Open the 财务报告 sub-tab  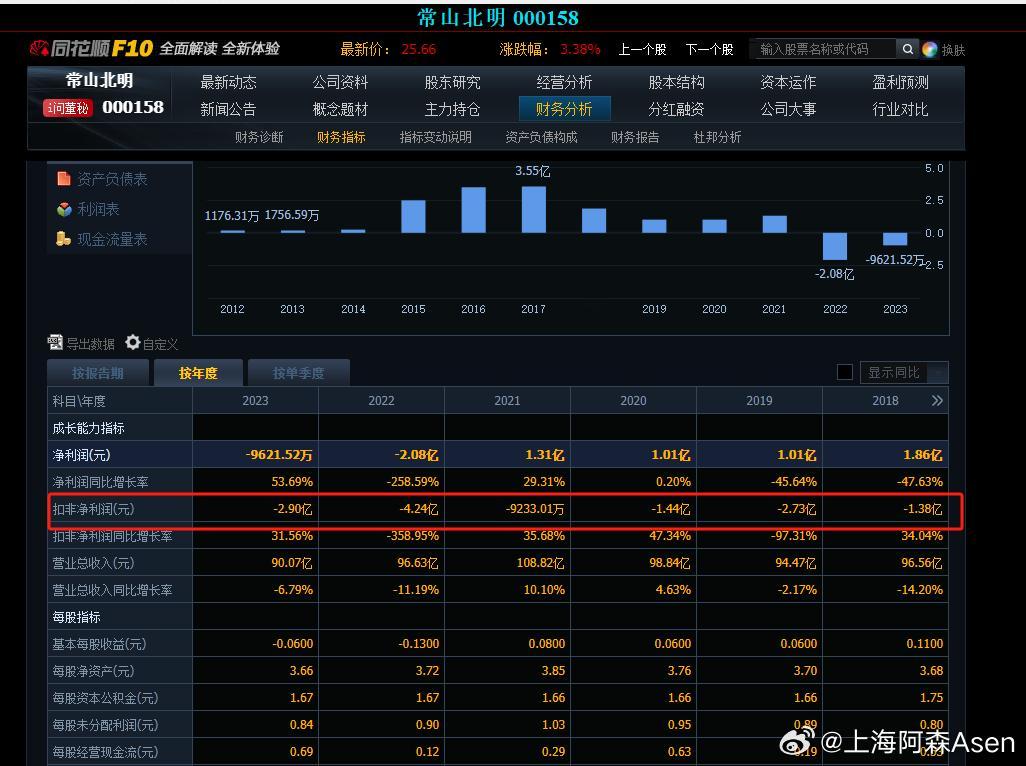pyautogui.click(x=635, y=137)
